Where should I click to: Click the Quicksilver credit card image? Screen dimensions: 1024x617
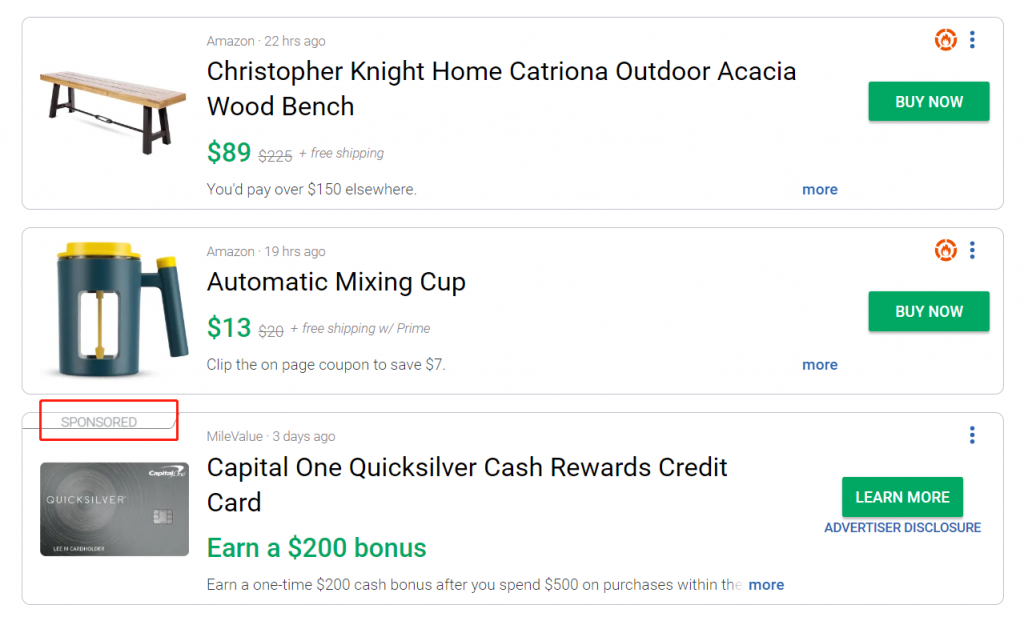pos(114,509)
